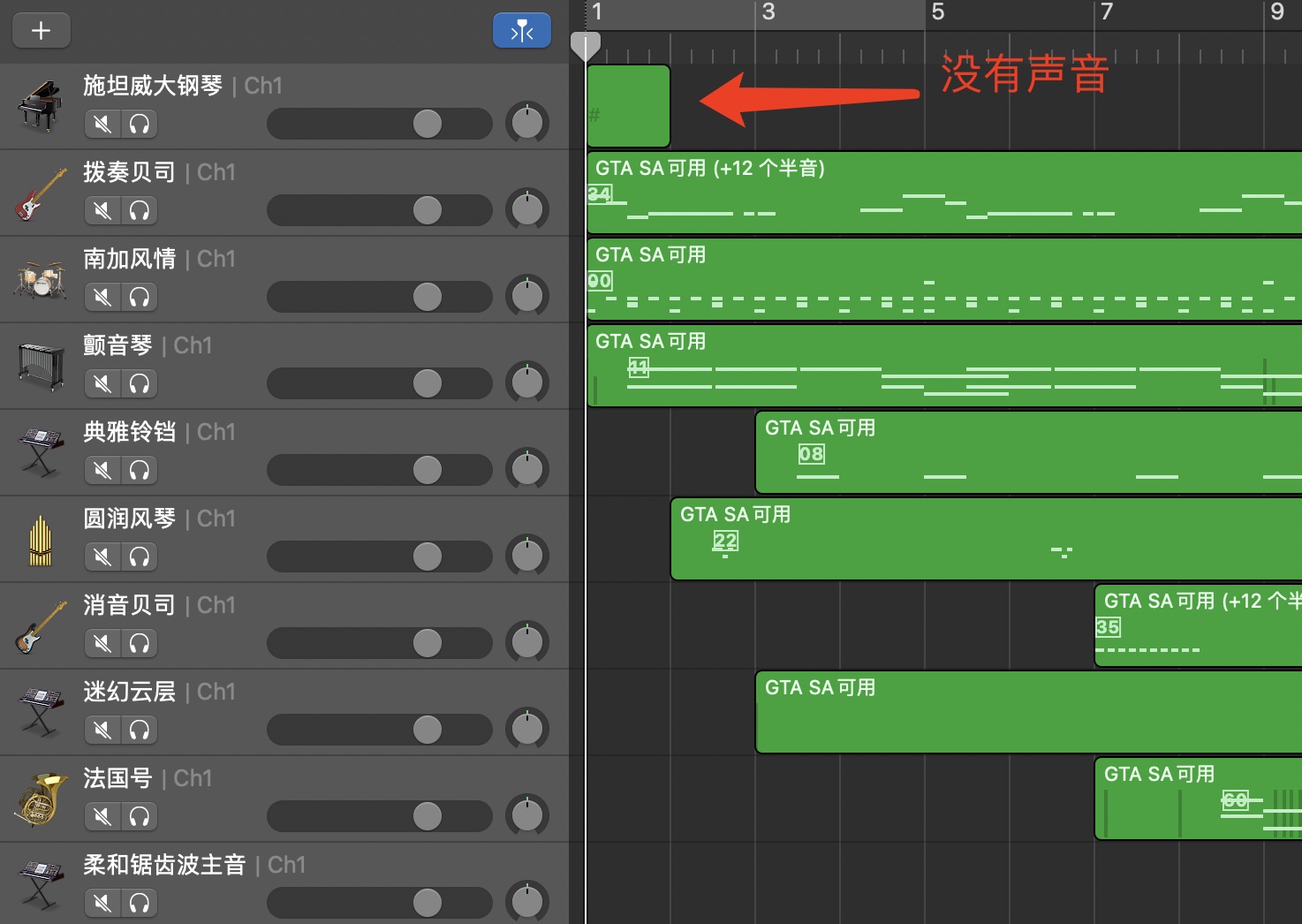Select the 典雅铃铛 keyboard synth icon
This screenshot has height=924, width=1302.
coord(40,452)
